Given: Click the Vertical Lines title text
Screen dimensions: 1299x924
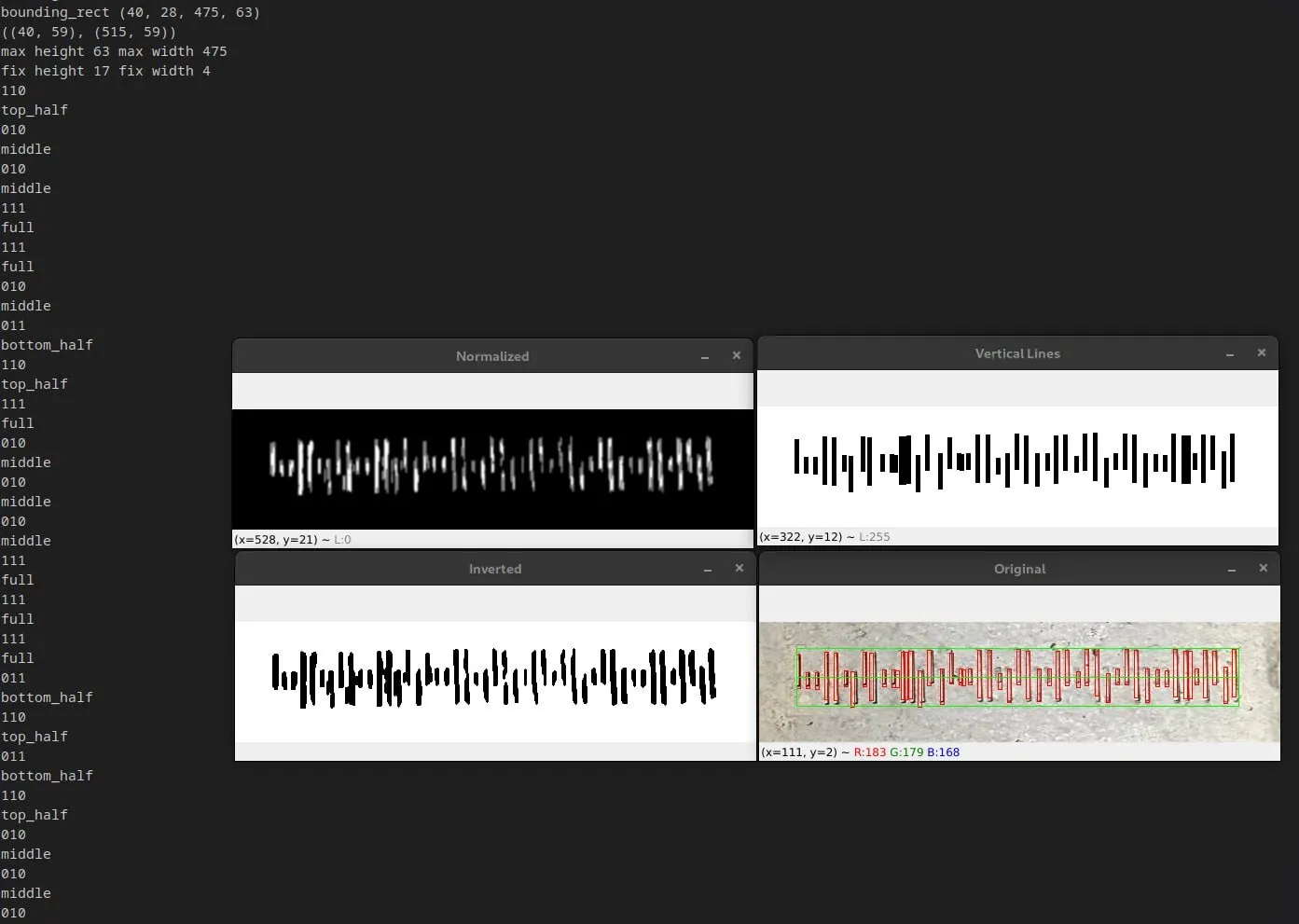Looking at the screenshot, I should [1017, 353].
